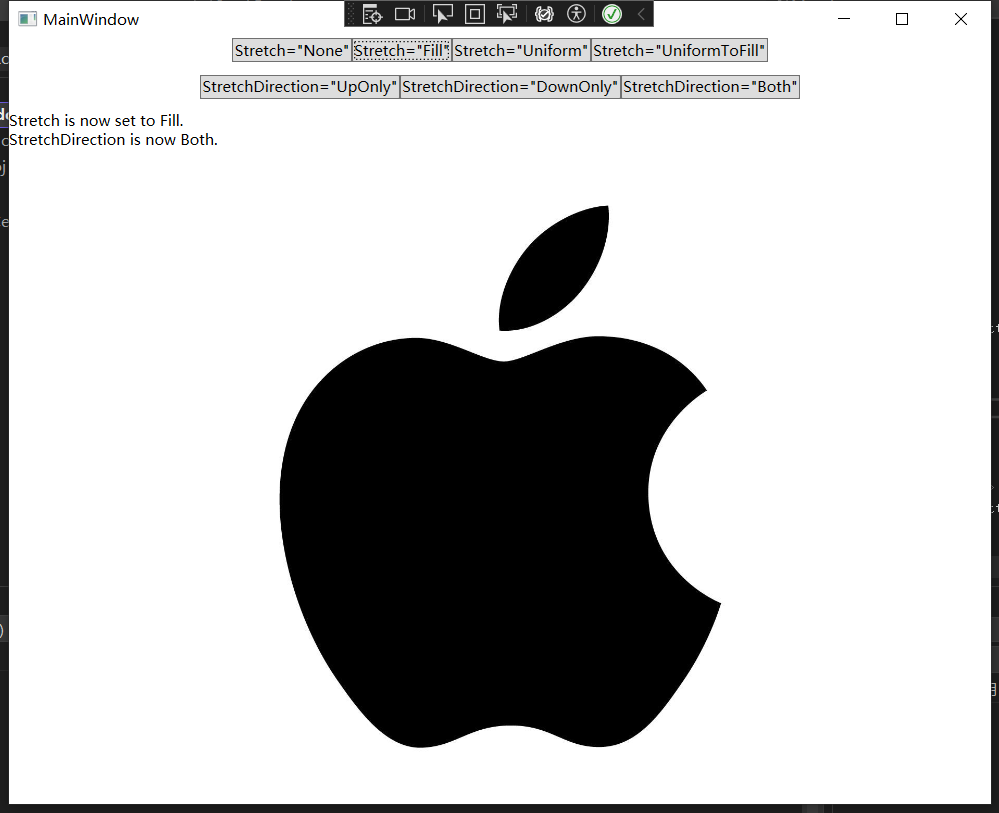Toggle Display Layout Adorners icon
Image resolution: width=999 pixels, height=813 pixels.
[x=475, y=14]
